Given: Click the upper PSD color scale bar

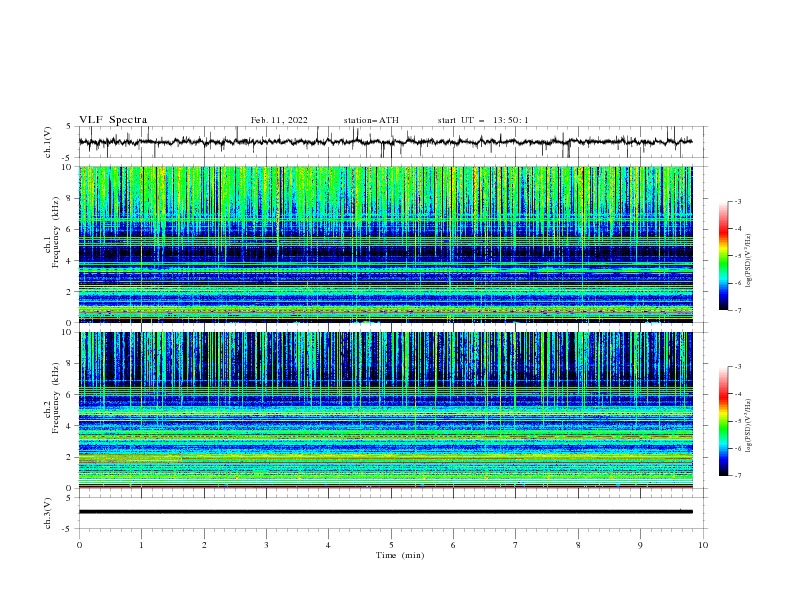Looking at the screenshot, I should click(723, 256).
